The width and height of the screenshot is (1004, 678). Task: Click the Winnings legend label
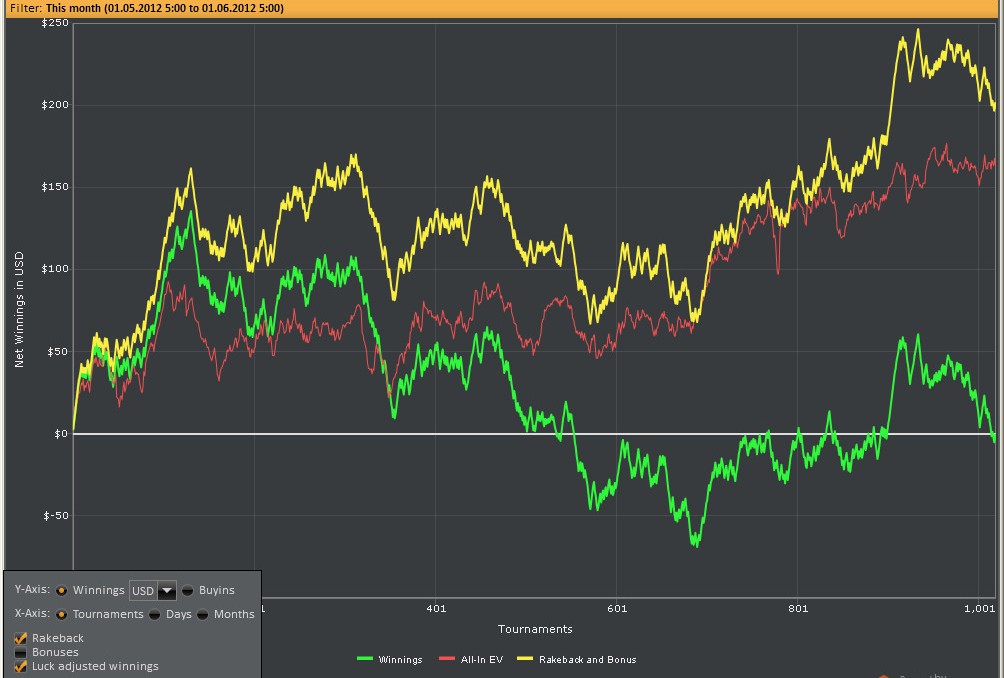[400, 659]
